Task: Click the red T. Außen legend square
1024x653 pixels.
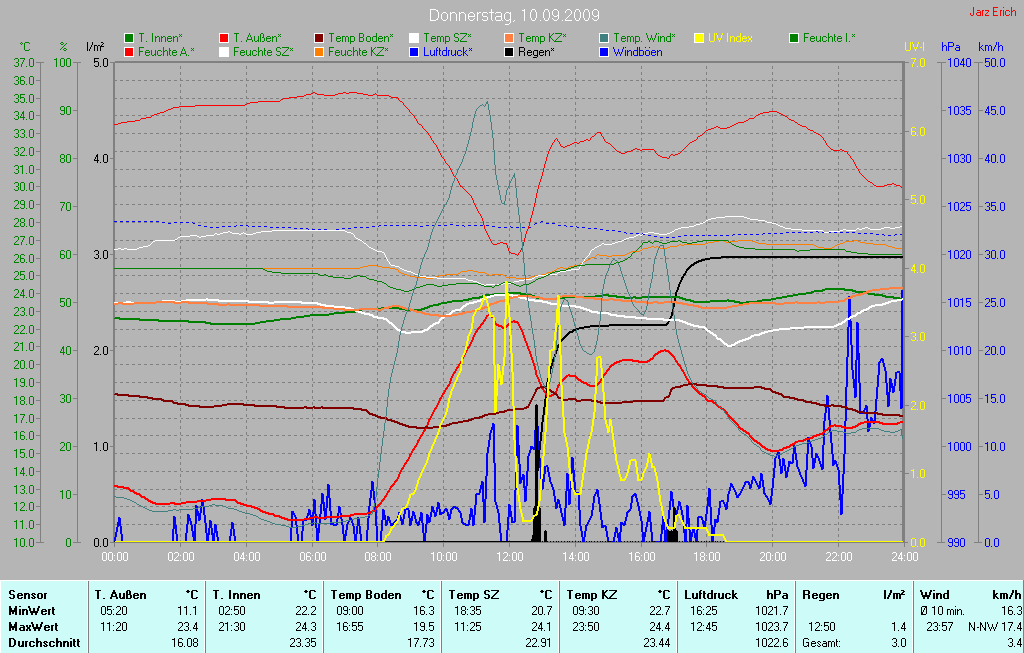Action: 224,38
